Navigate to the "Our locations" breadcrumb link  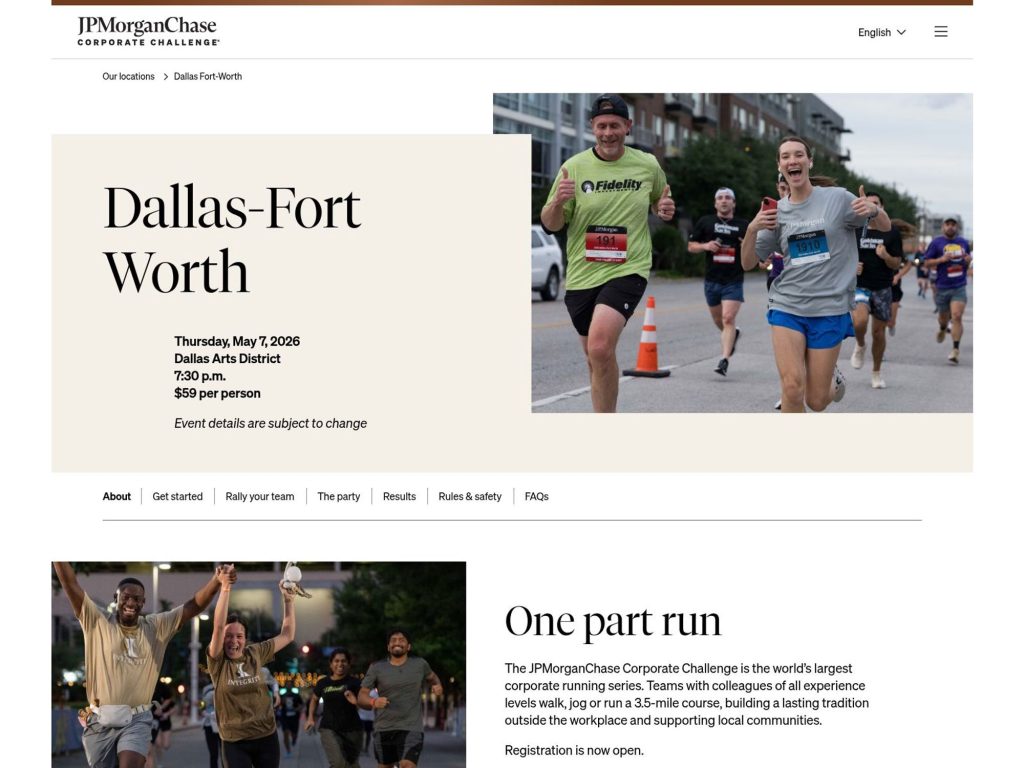(127, 76)
